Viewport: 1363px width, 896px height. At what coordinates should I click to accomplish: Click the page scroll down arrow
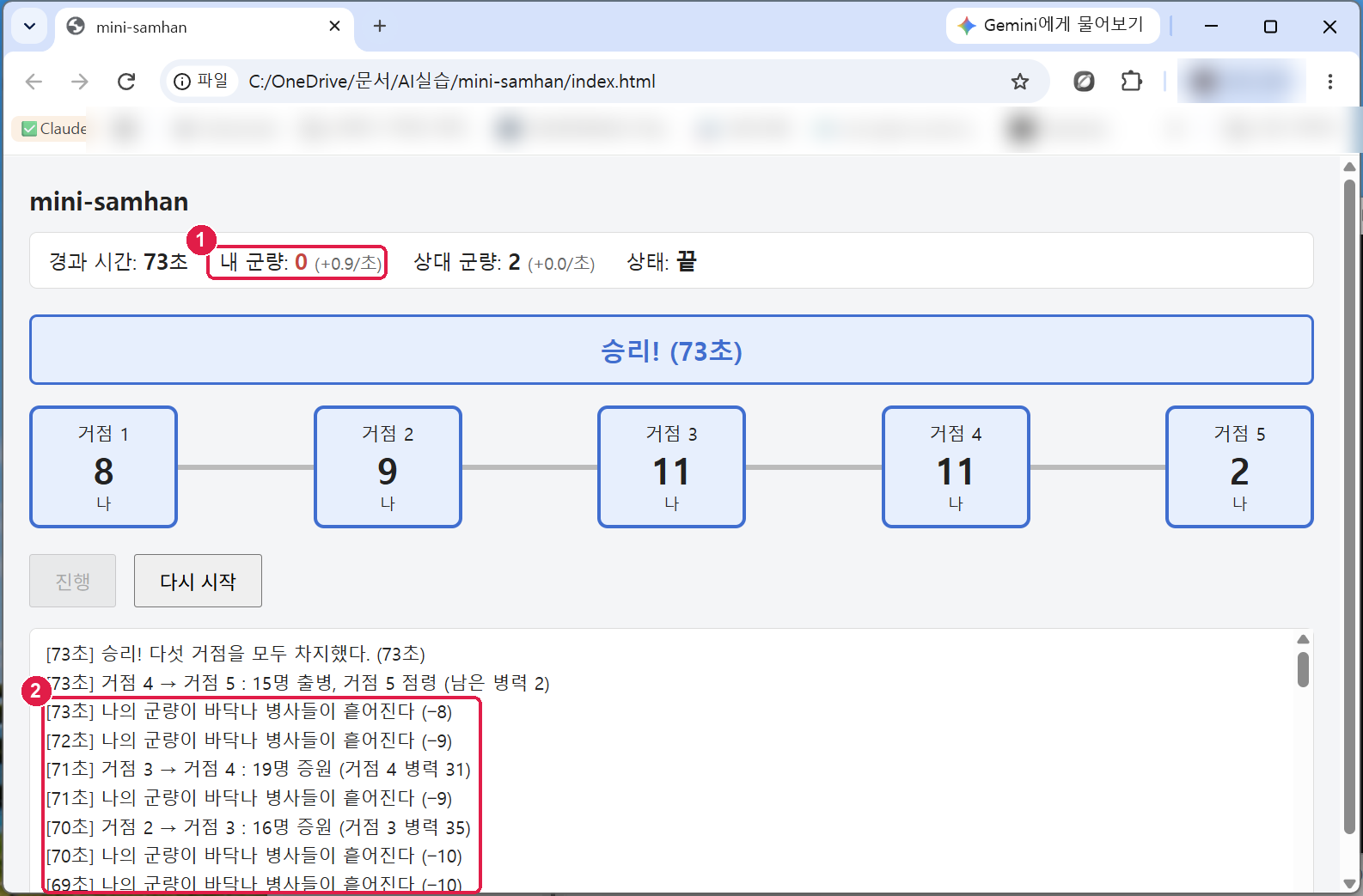[x=1349, y=884]
